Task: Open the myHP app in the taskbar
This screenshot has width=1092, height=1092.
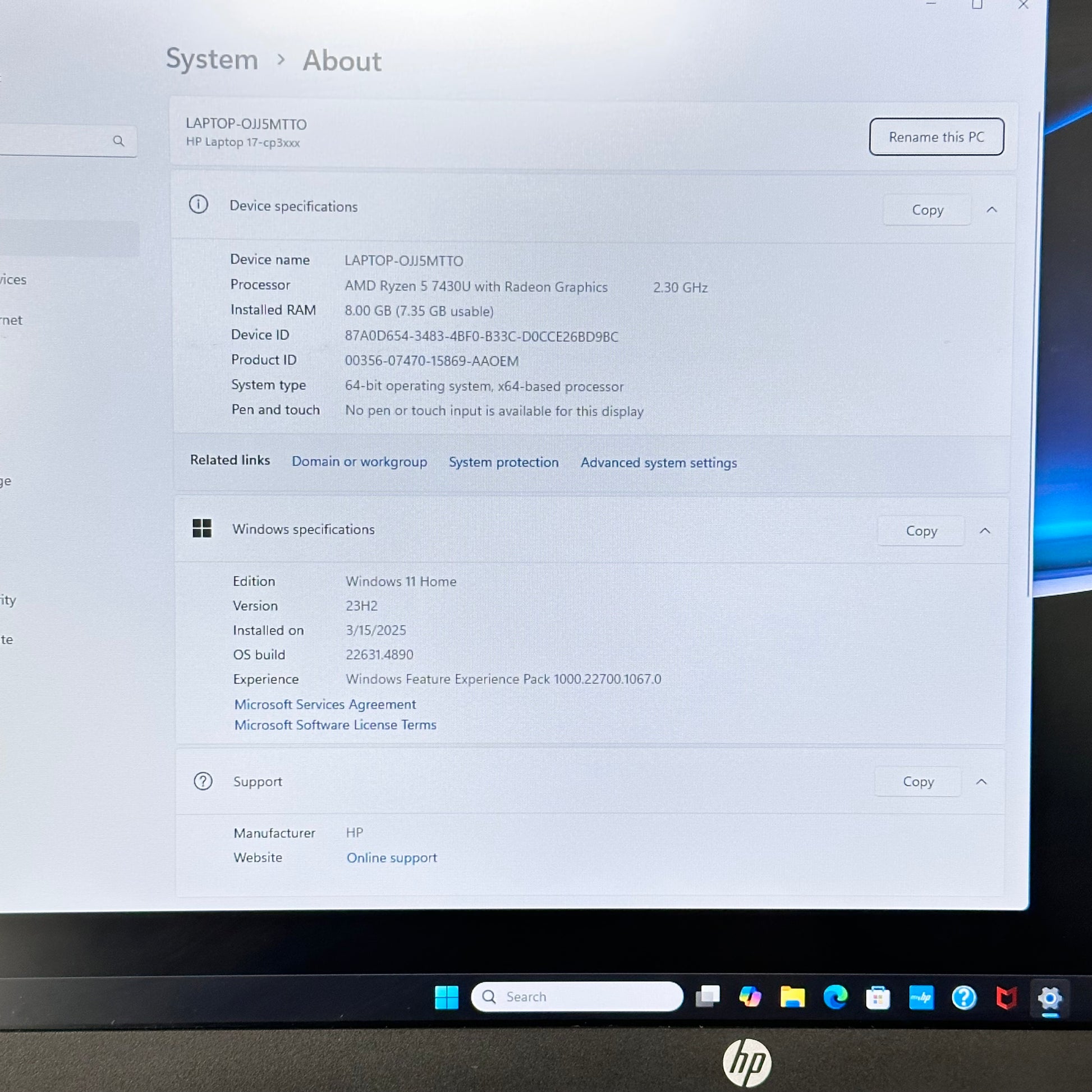Action: click(x=921, y=998)
